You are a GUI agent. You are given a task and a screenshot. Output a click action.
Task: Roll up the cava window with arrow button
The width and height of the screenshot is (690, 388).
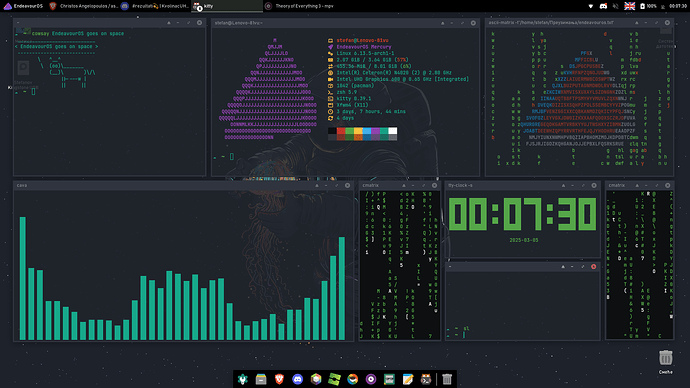click(x=316, y=186)
